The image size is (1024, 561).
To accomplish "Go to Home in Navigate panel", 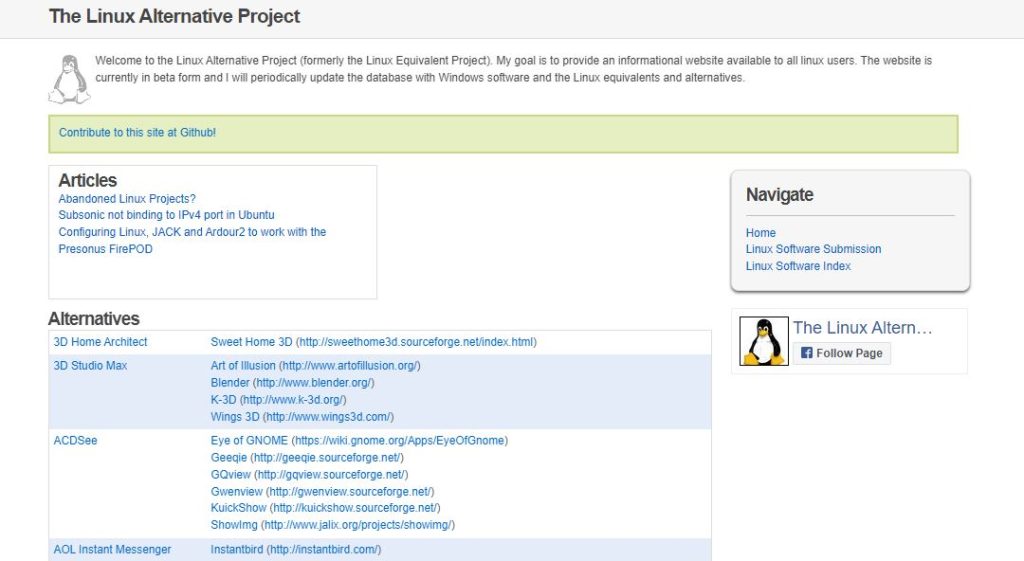I will pos(760,232).
